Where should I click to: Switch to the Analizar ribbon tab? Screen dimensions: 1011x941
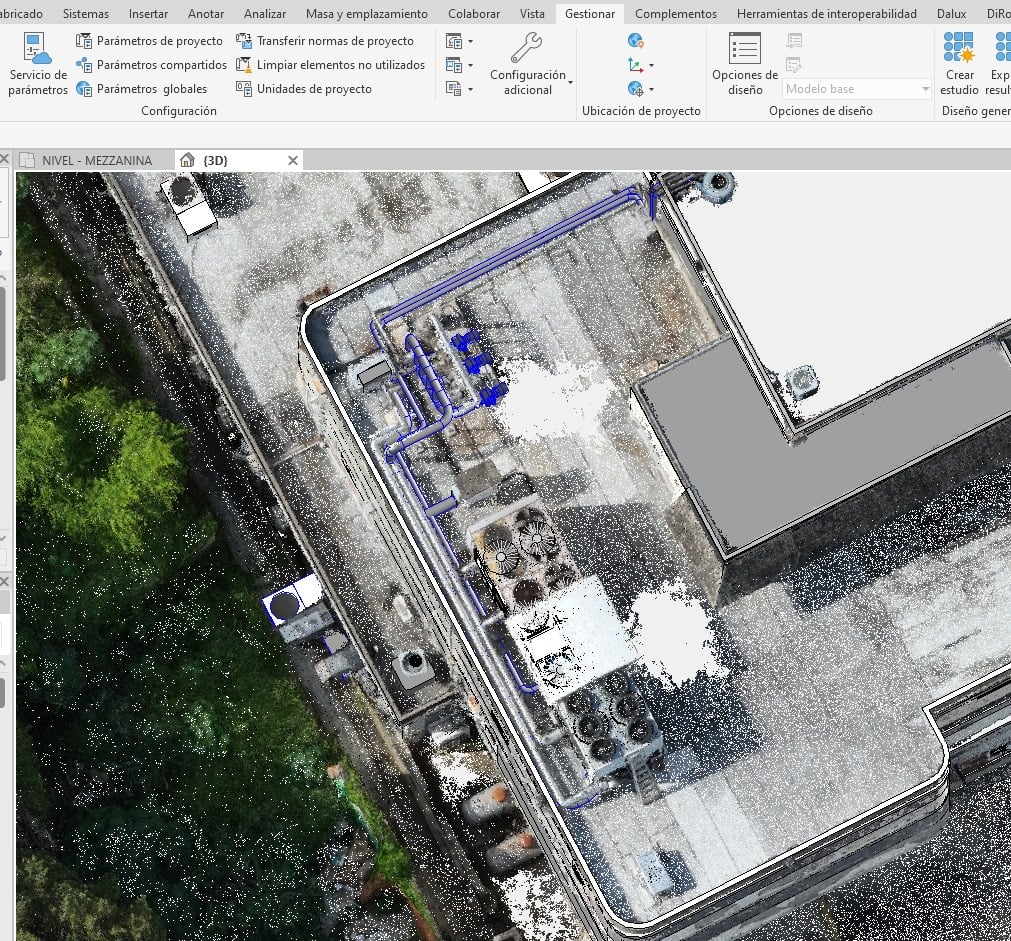[264, 14]
